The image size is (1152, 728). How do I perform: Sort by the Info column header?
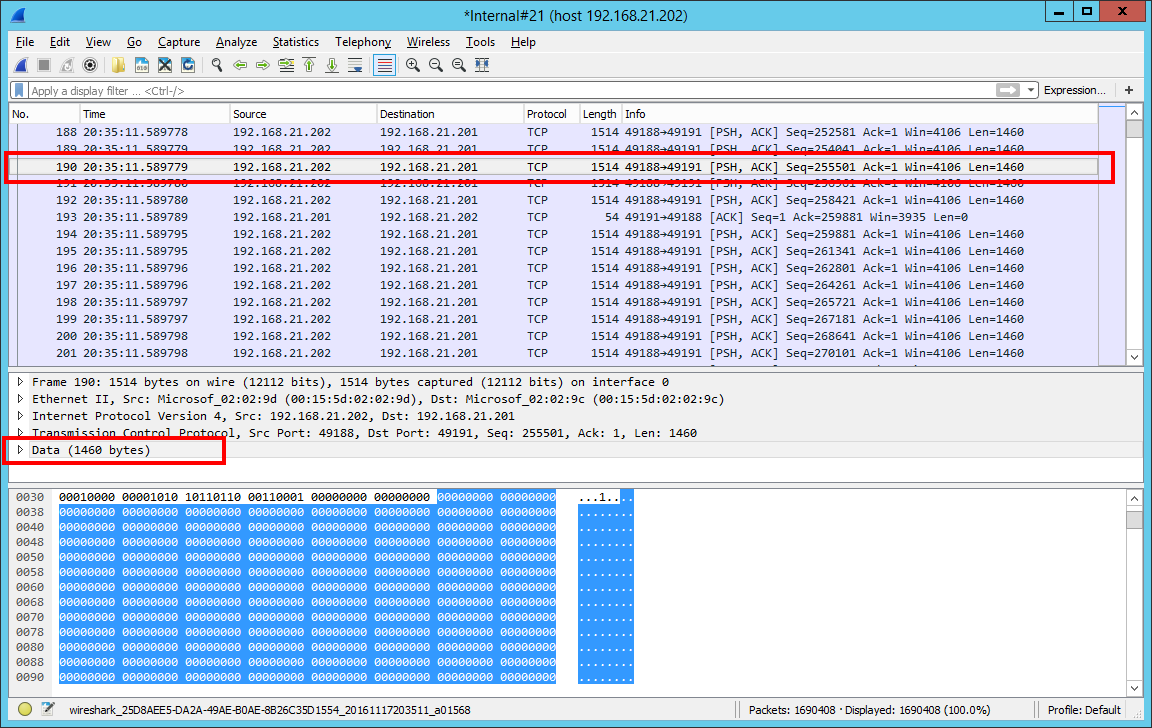[860, 114]
